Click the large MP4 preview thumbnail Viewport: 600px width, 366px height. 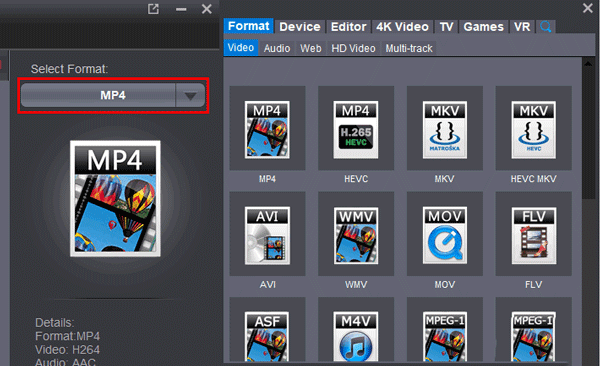(x=115, y=198)
